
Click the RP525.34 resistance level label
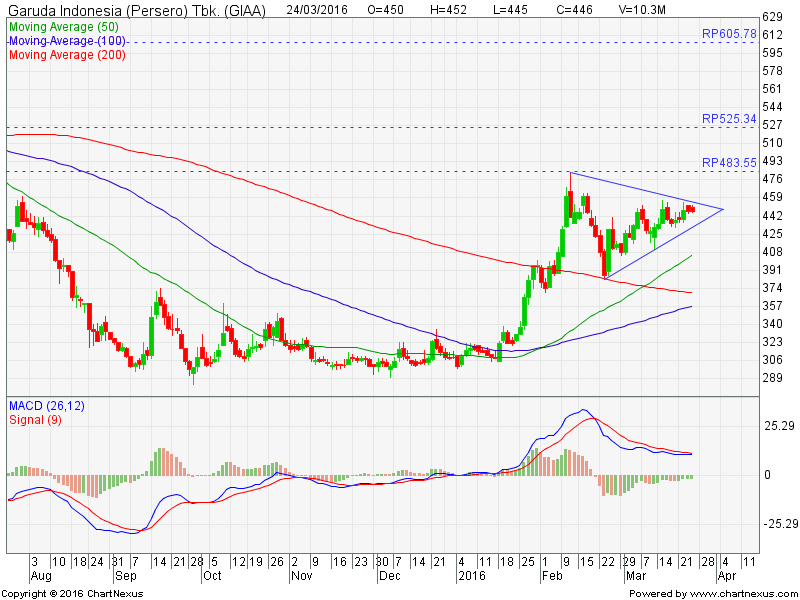pyautogui.click(x=728, y=118)
